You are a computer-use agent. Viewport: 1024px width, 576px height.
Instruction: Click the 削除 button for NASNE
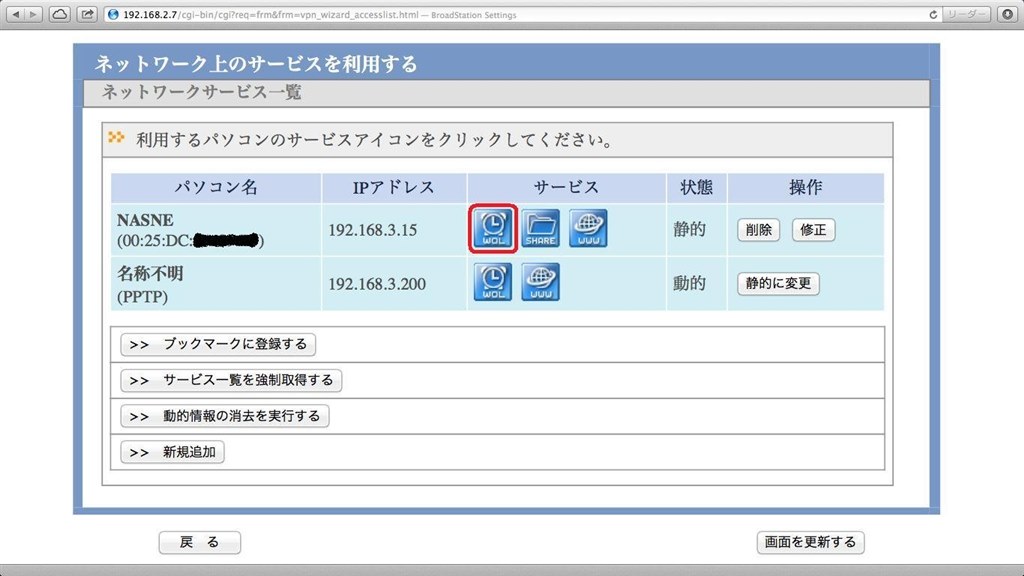point(759,230)
